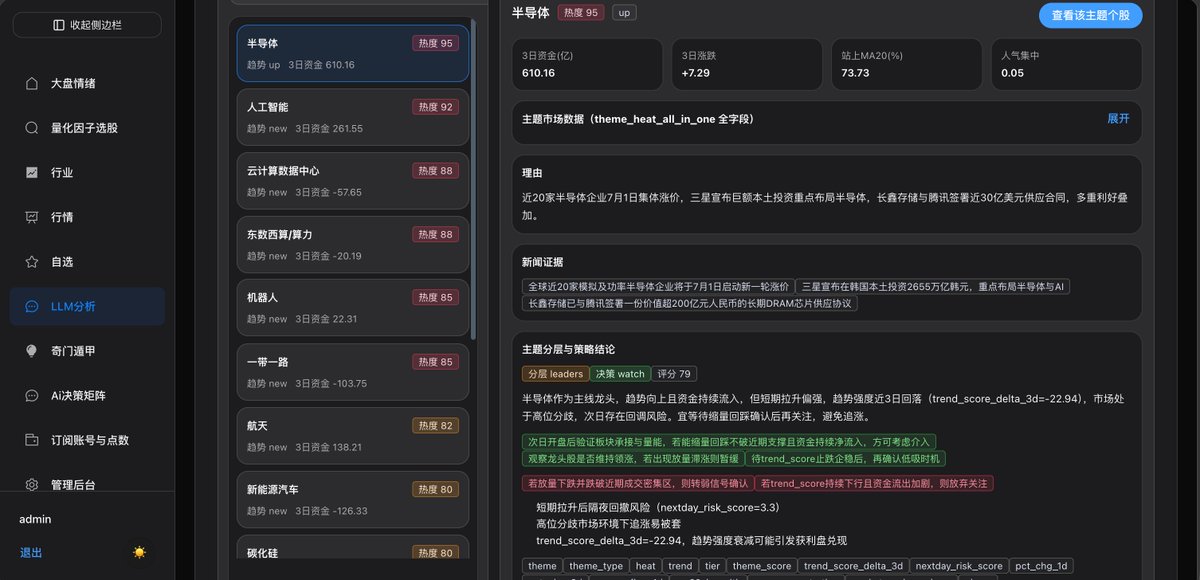Click the news tag about 全球近20家模拟及功率半导体企业
Screen dimensions: 1200x580
658,287
